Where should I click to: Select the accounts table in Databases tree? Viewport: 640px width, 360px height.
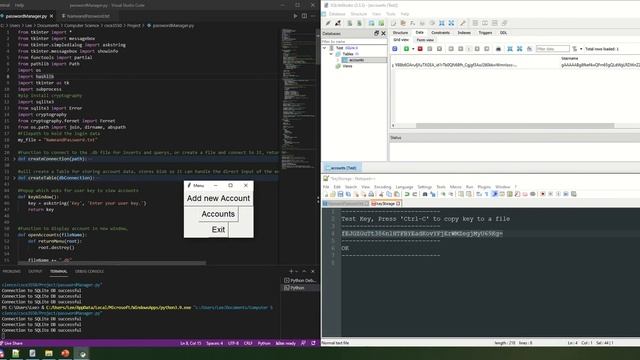356,60
